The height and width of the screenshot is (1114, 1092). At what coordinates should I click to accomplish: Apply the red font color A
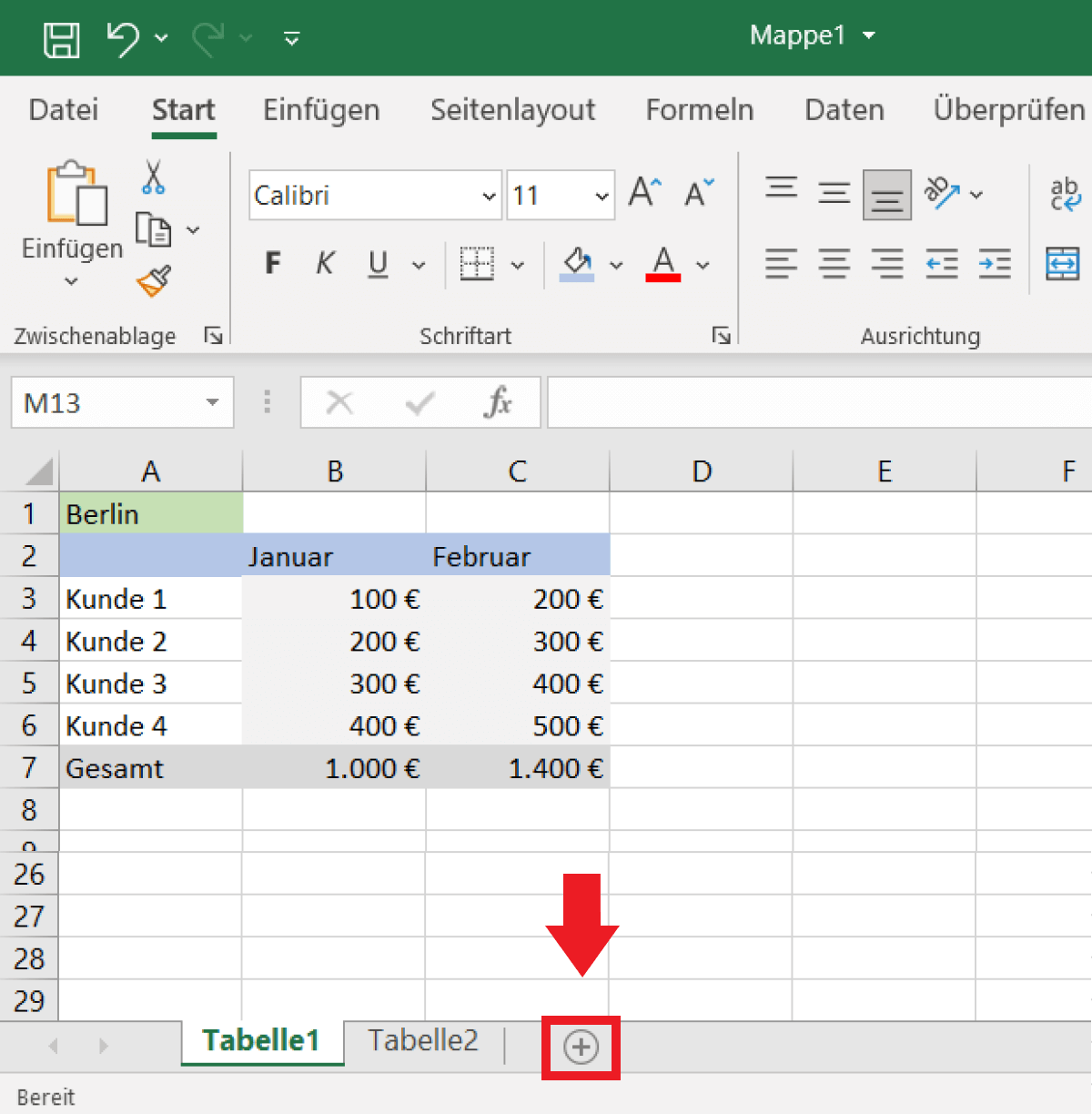pos(663,264)
